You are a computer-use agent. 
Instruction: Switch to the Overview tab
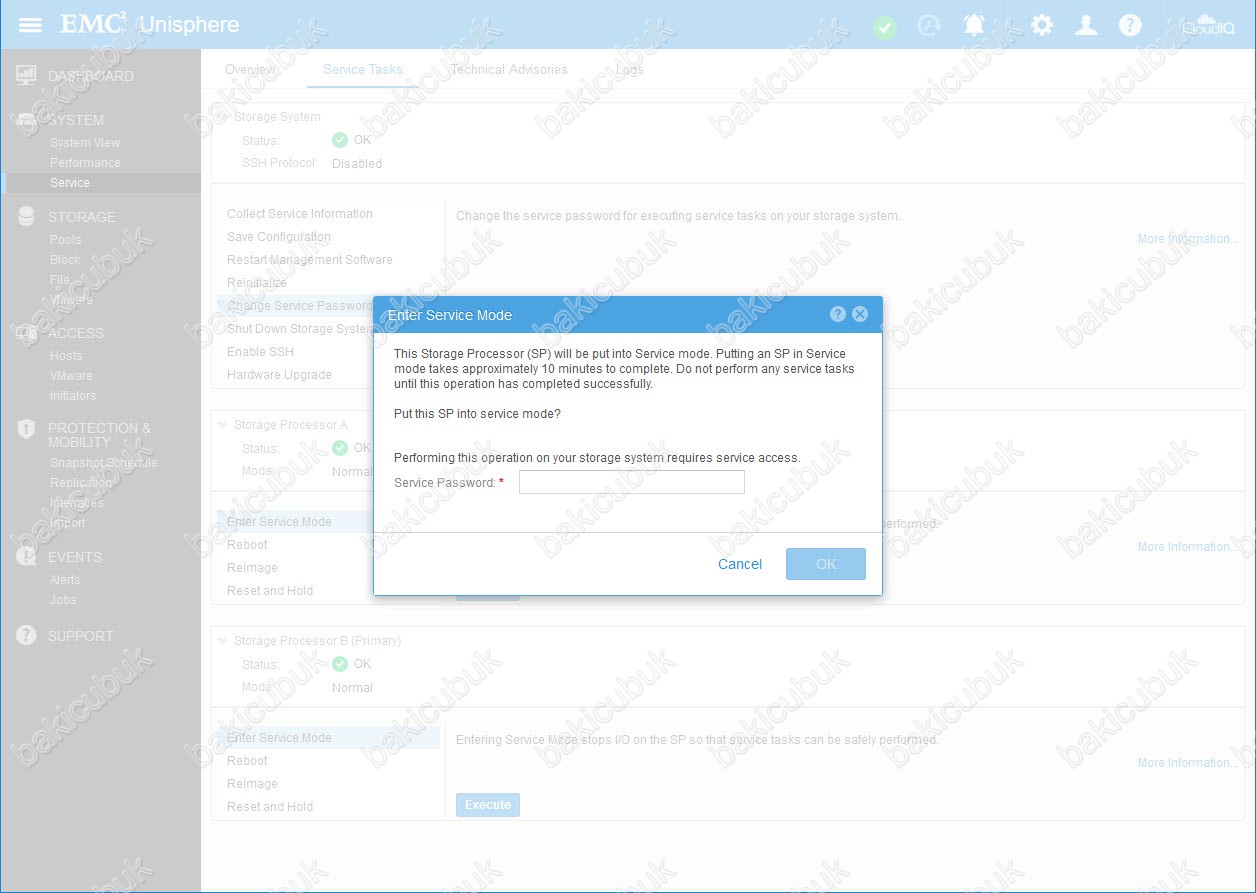point(250,70)
